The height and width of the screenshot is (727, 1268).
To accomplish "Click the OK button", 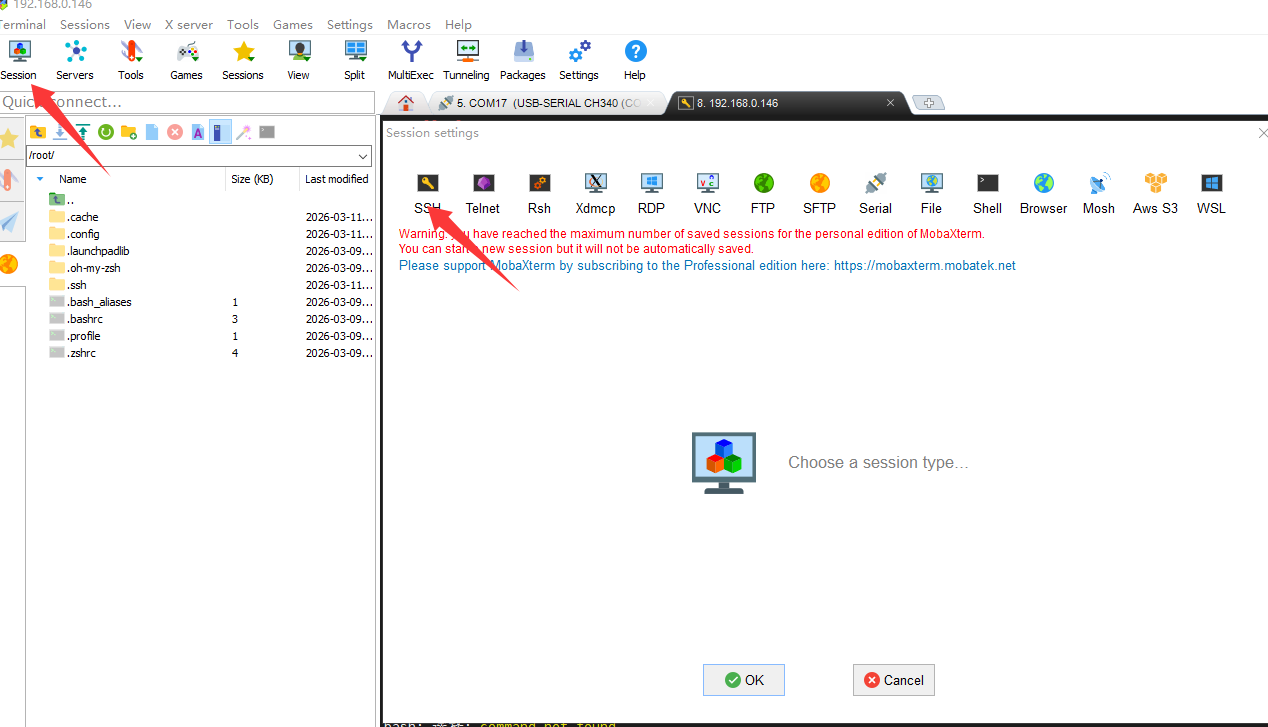I will click(744, 680).
